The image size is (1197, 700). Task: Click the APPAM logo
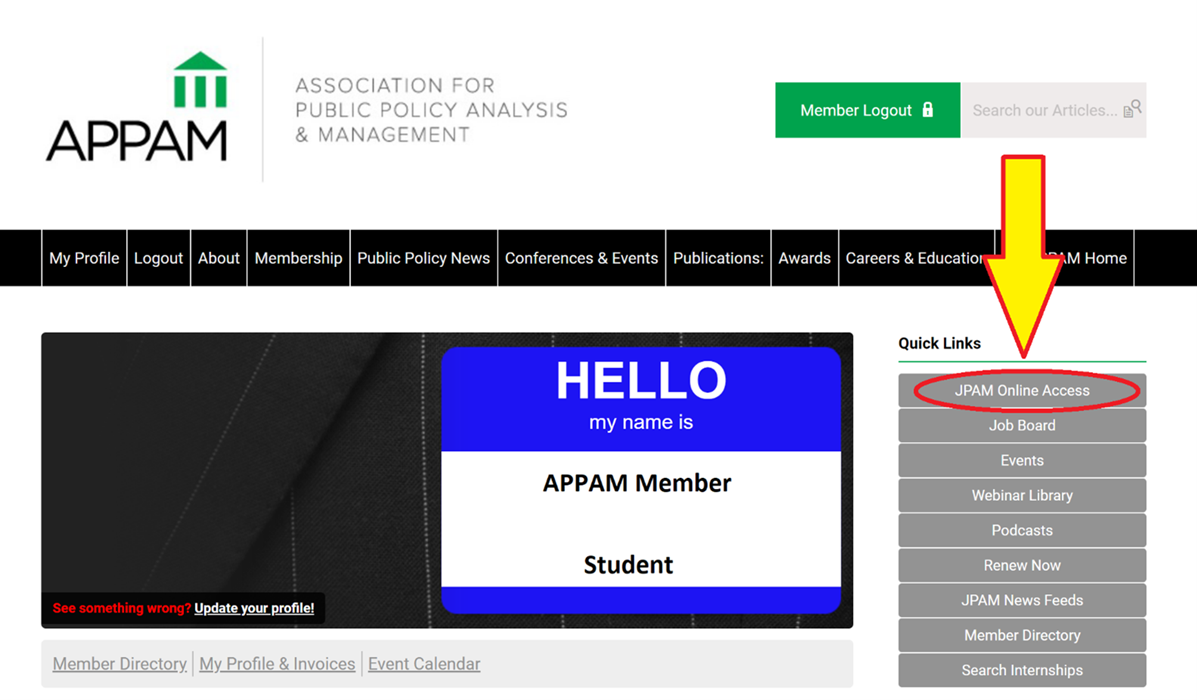pyautogui.click(x=137, y=107)
